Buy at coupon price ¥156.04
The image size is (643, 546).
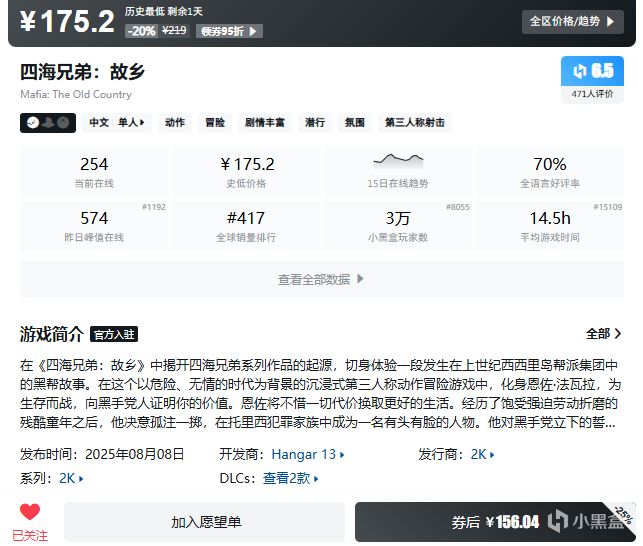pos(495,522)
